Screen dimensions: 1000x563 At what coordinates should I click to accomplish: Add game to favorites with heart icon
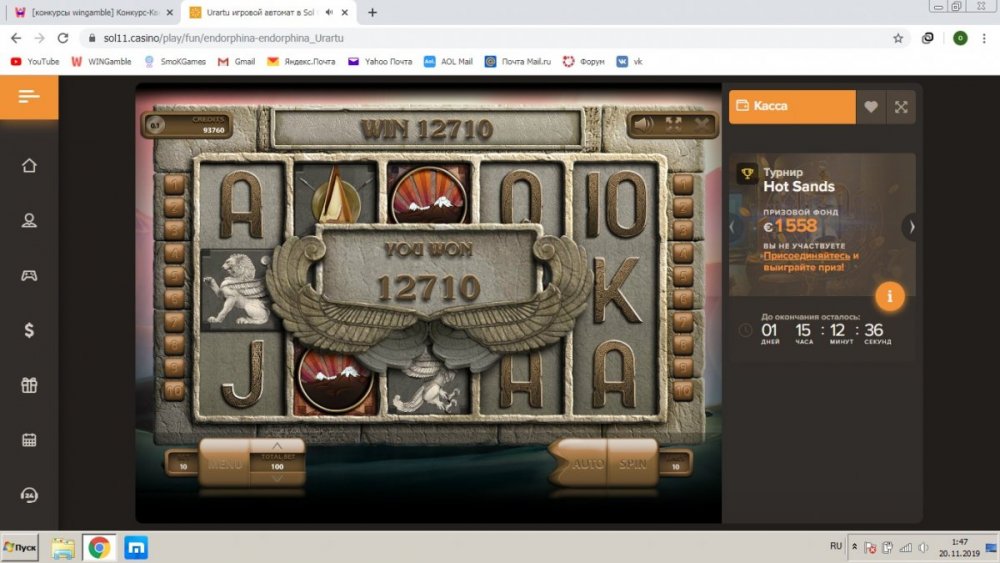(x=871, y=107)
